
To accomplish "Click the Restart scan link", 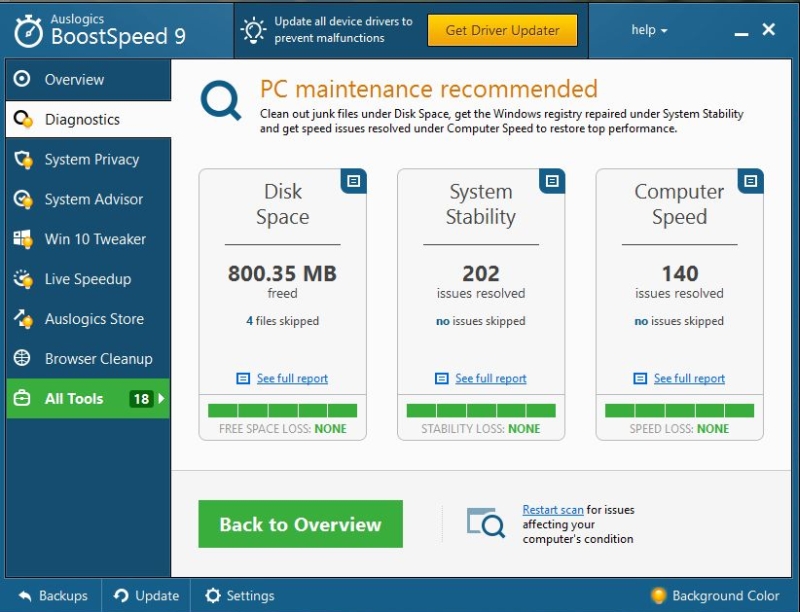I will (x=553, y=510).
